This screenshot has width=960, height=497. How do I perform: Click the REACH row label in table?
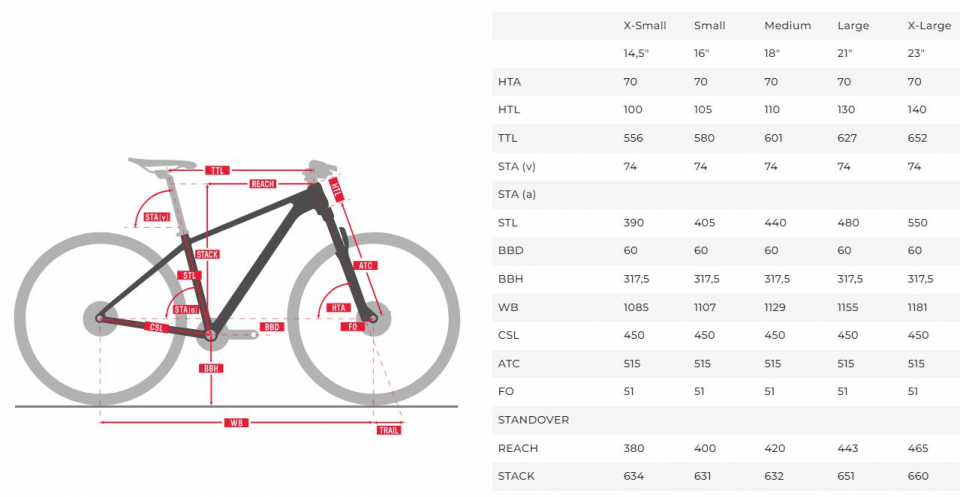(x=516, y=448)
